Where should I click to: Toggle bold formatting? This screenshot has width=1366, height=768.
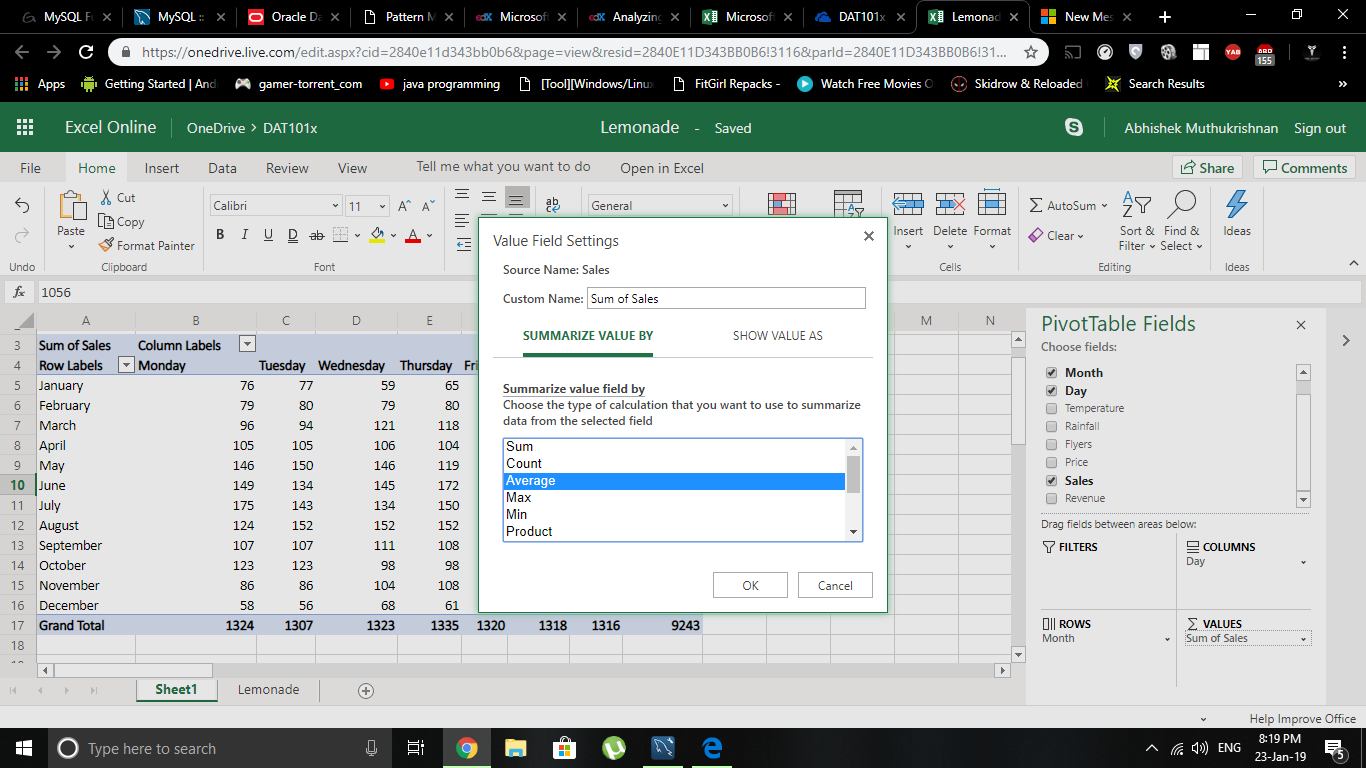tap(220, 234)
